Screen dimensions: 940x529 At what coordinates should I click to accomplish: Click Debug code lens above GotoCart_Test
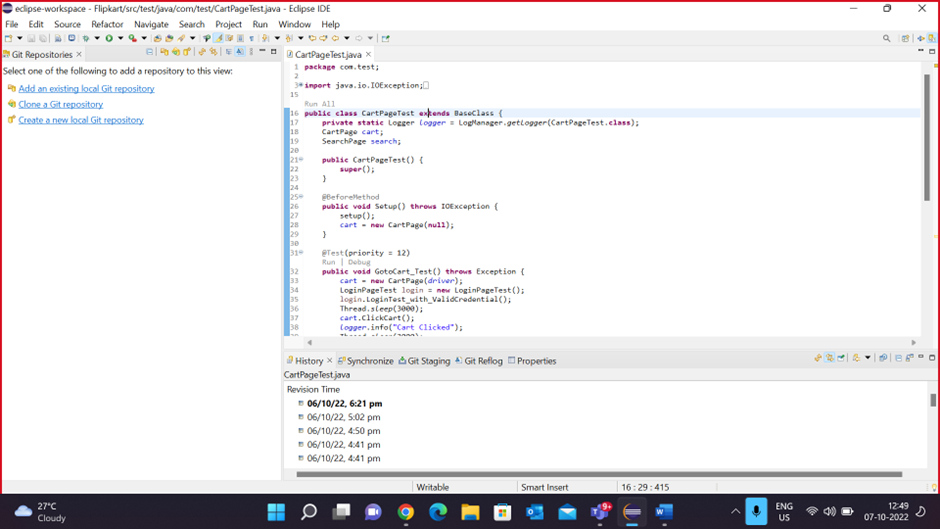pyautogui.click(x=359, y=262)
